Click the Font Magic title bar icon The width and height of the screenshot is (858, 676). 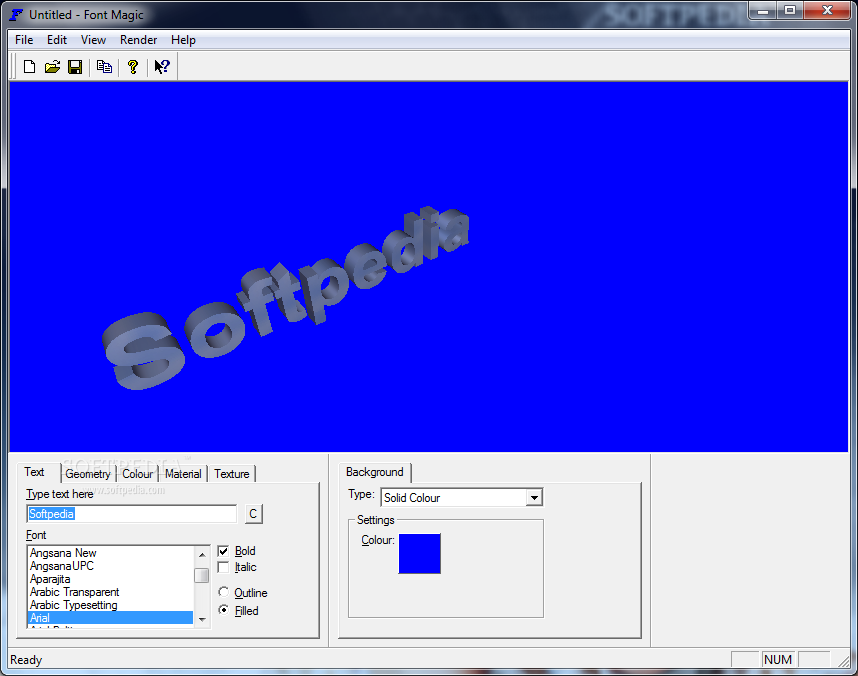16,15
